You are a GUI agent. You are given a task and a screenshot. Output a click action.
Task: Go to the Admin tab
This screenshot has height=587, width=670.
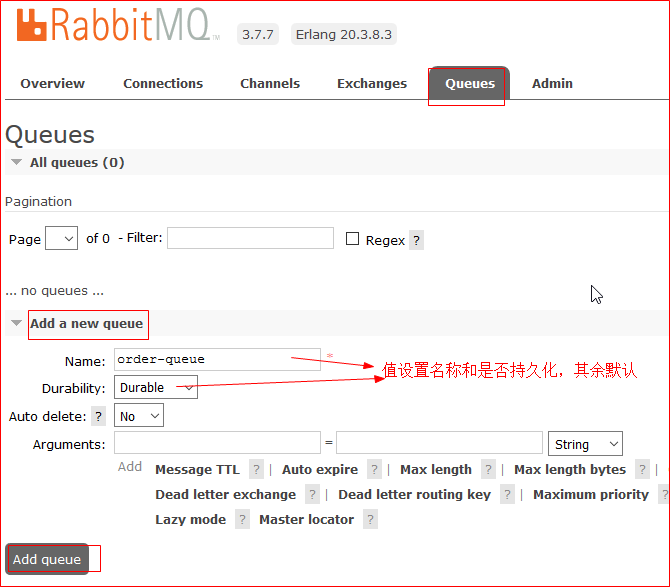(552, 83)
